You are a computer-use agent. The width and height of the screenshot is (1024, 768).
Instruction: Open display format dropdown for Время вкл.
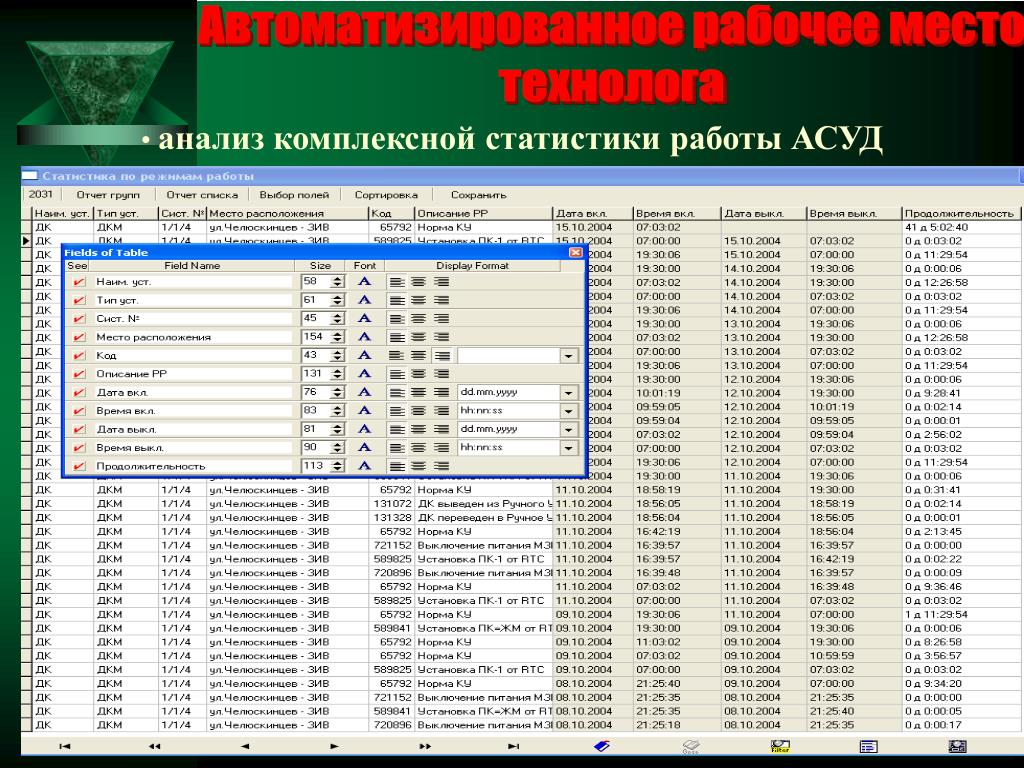(569, 411)
